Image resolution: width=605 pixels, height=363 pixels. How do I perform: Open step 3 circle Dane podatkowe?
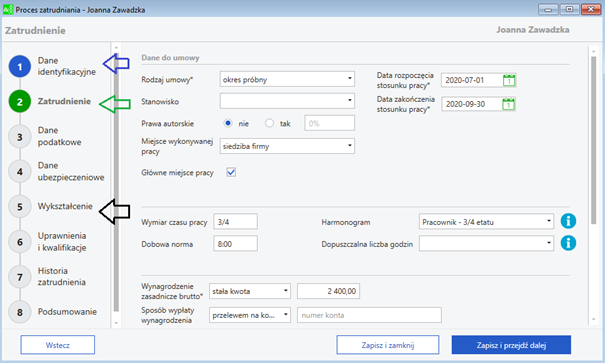pos(20,137)
